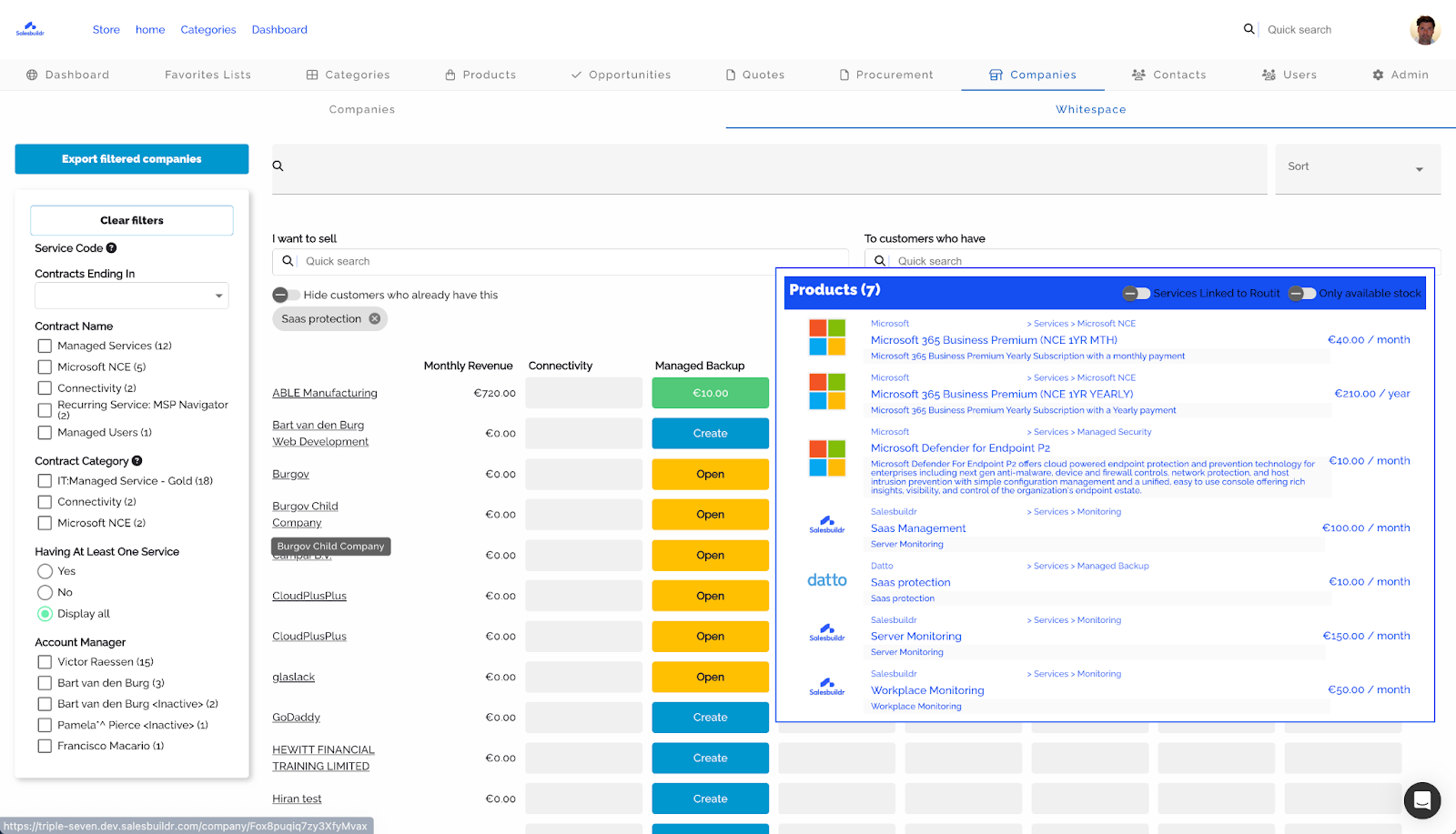The image size is (1456, 834).
Task: Open the Opportunities tab
Action: pyautogui.click(x=621, y=75)
